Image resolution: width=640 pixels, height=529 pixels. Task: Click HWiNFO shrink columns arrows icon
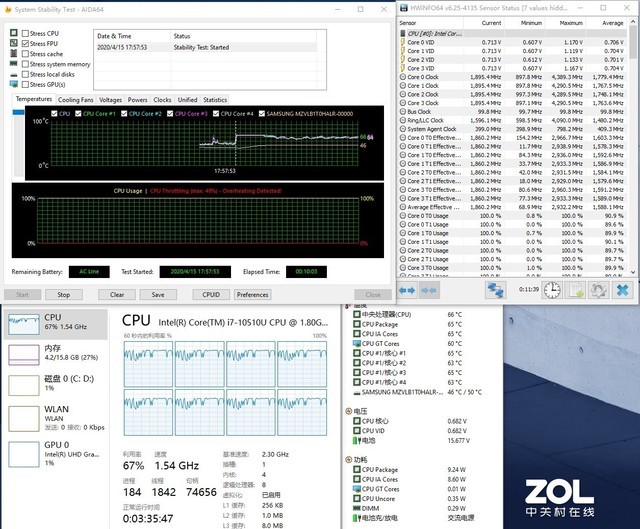[429, 290]
